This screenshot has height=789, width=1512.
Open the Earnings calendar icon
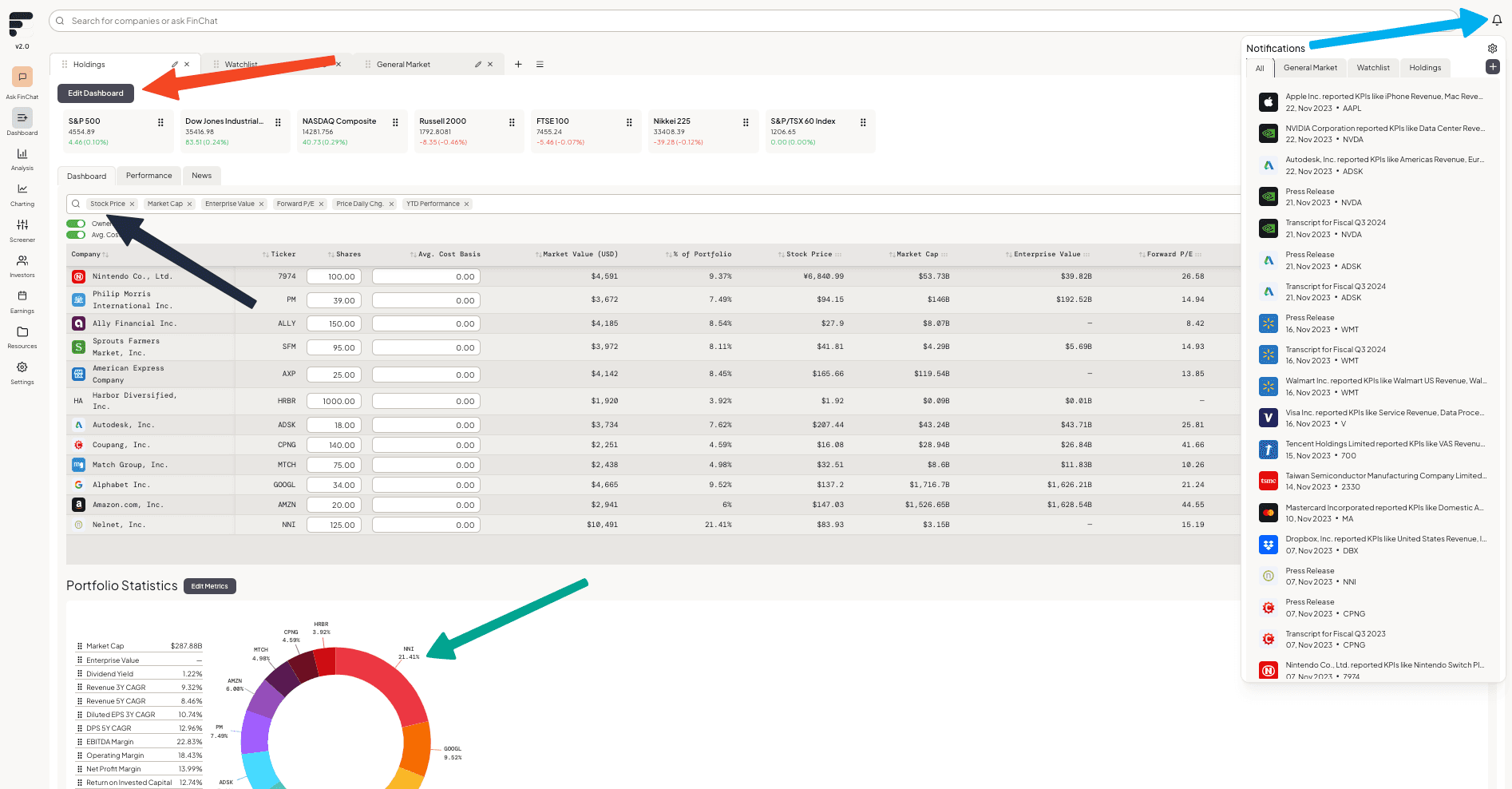22,295
